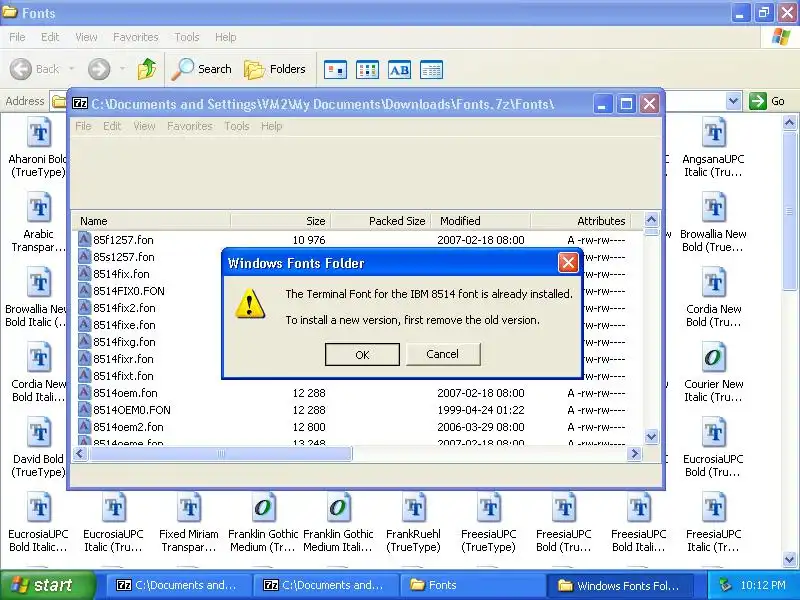The height and width of the screenshot is (600, 800).
Task: Click the Go button beside address bar
Action: click(x=767, y=101)
